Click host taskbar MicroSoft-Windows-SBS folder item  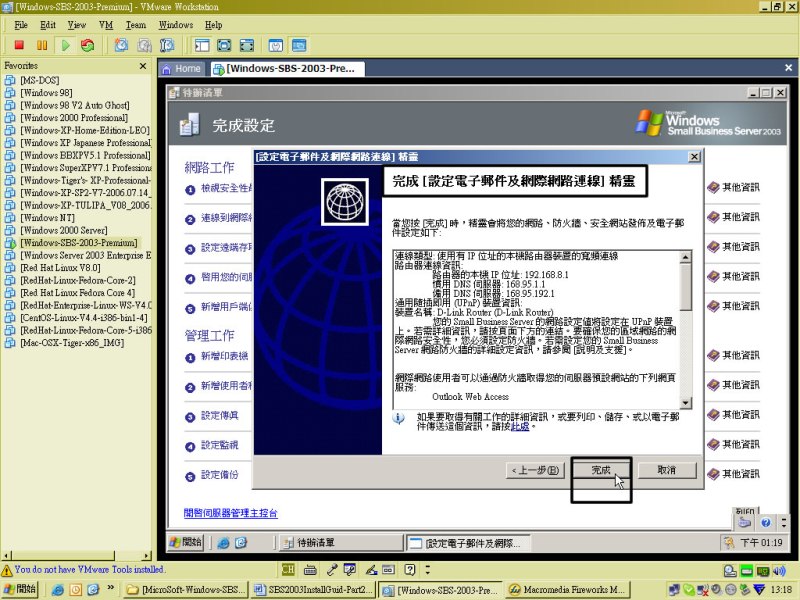186,590
